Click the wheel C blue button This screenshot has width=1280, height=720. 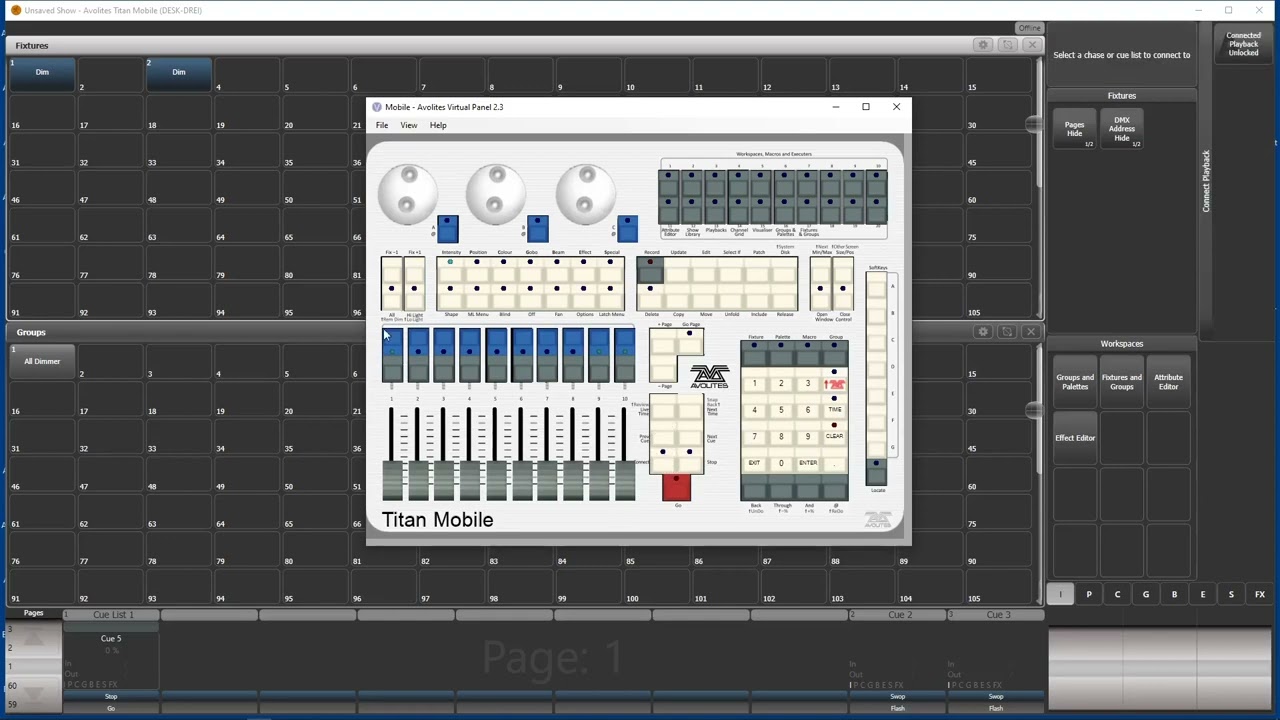(628, 229)
